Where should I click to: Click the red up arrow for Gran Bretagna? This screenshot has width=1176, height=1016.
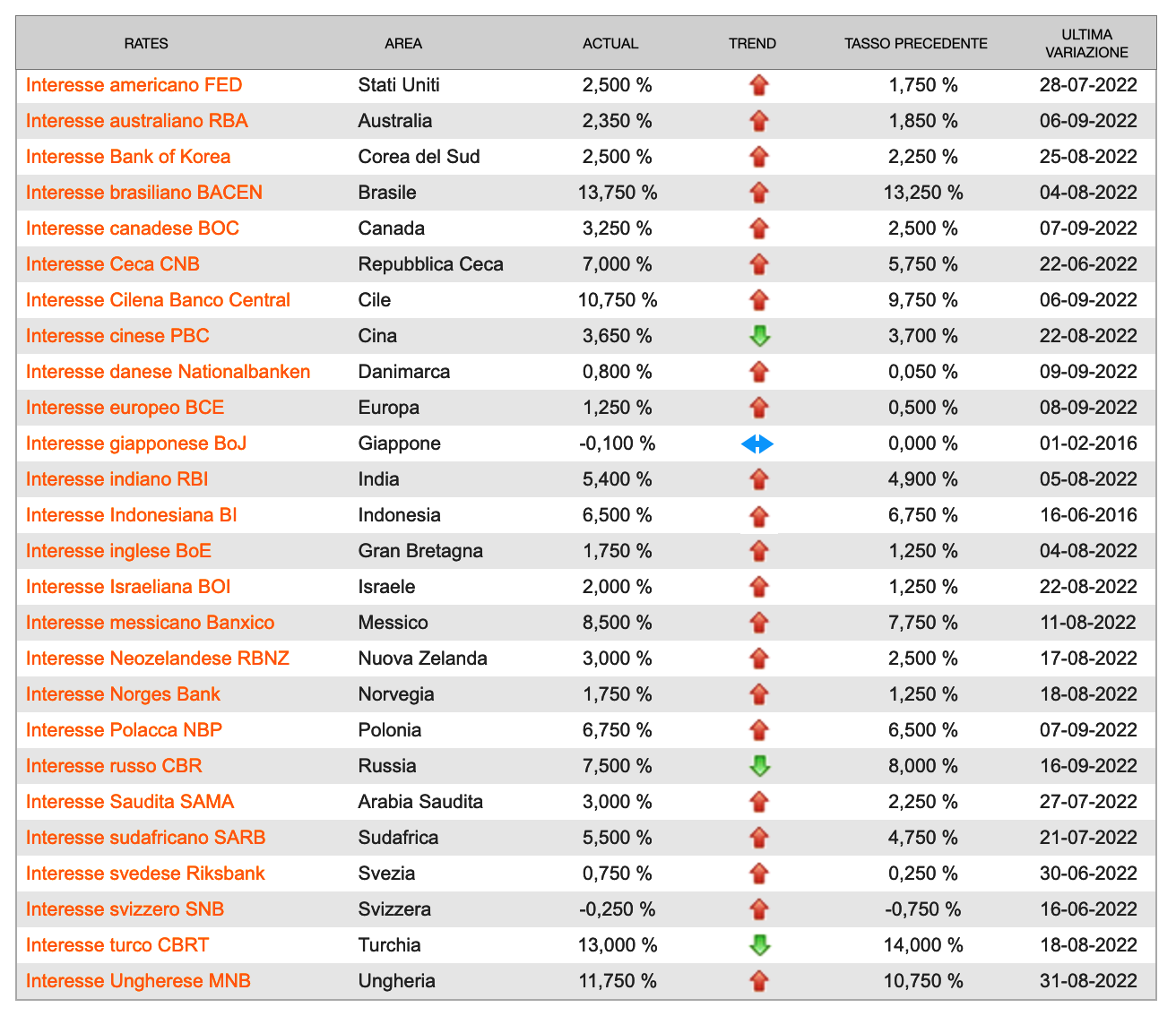759,551
